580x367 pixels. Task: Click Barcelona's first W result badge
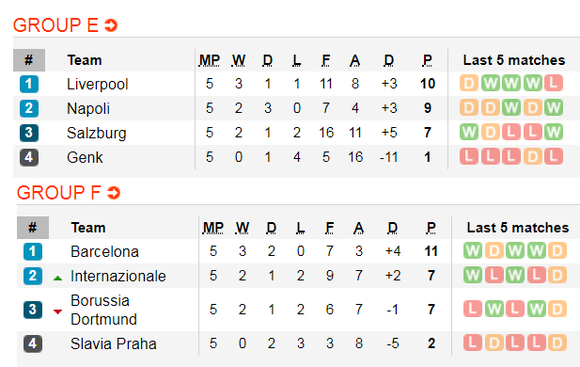click(473, 251)
